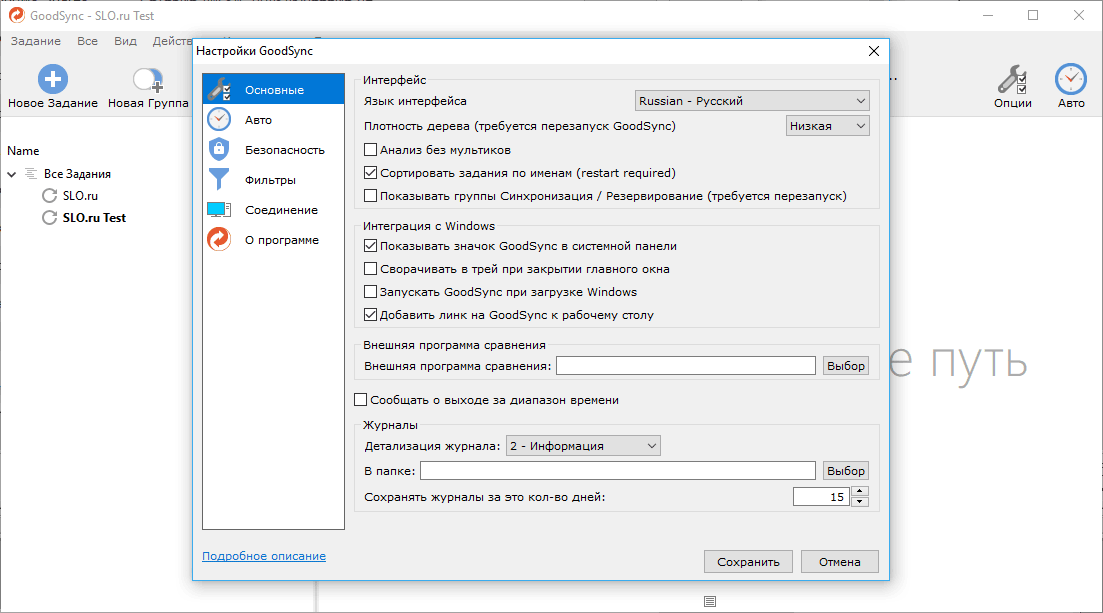Click the GoodSync logo in title bar
This screenshot has height=613, width=1103.
[x=16, y=15]
